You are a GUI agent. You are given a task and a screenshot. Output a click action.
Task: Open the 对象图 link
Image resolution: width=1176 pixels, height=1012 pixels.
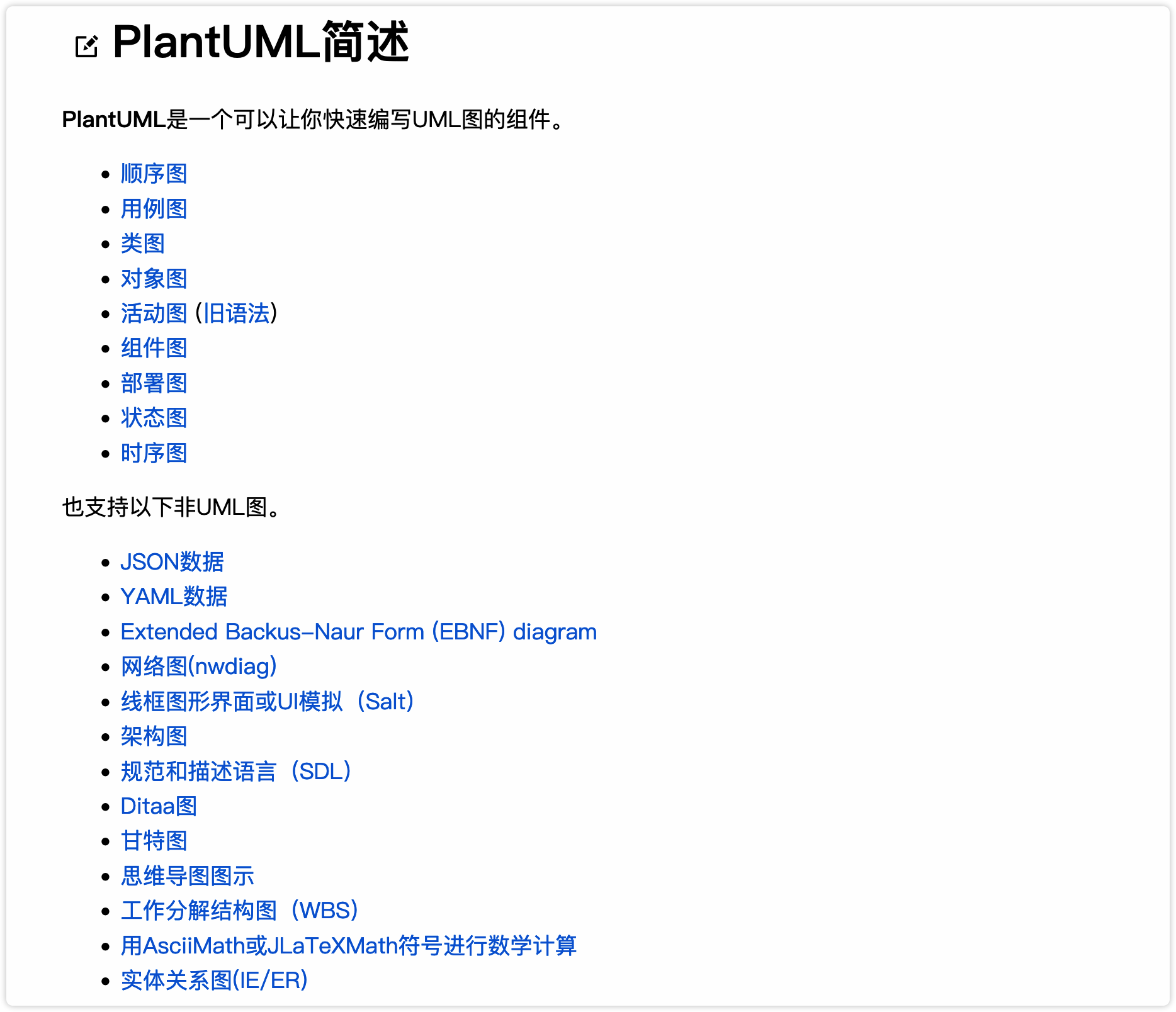tap(154, 278)
